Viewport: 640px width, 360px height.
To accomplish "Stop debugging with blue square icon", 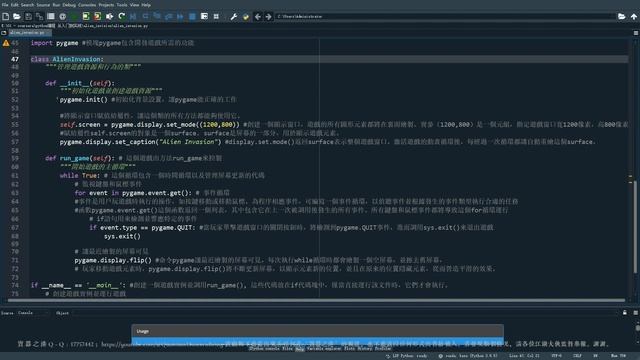I will [x=192, y=16].
